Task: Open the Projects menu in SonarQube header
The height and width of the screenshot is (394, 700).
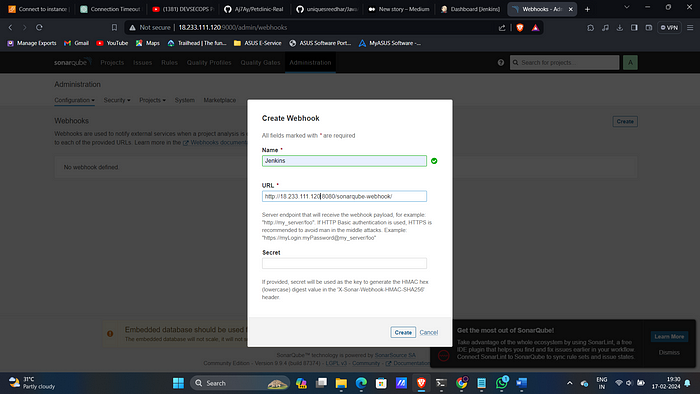Action: 112,62
